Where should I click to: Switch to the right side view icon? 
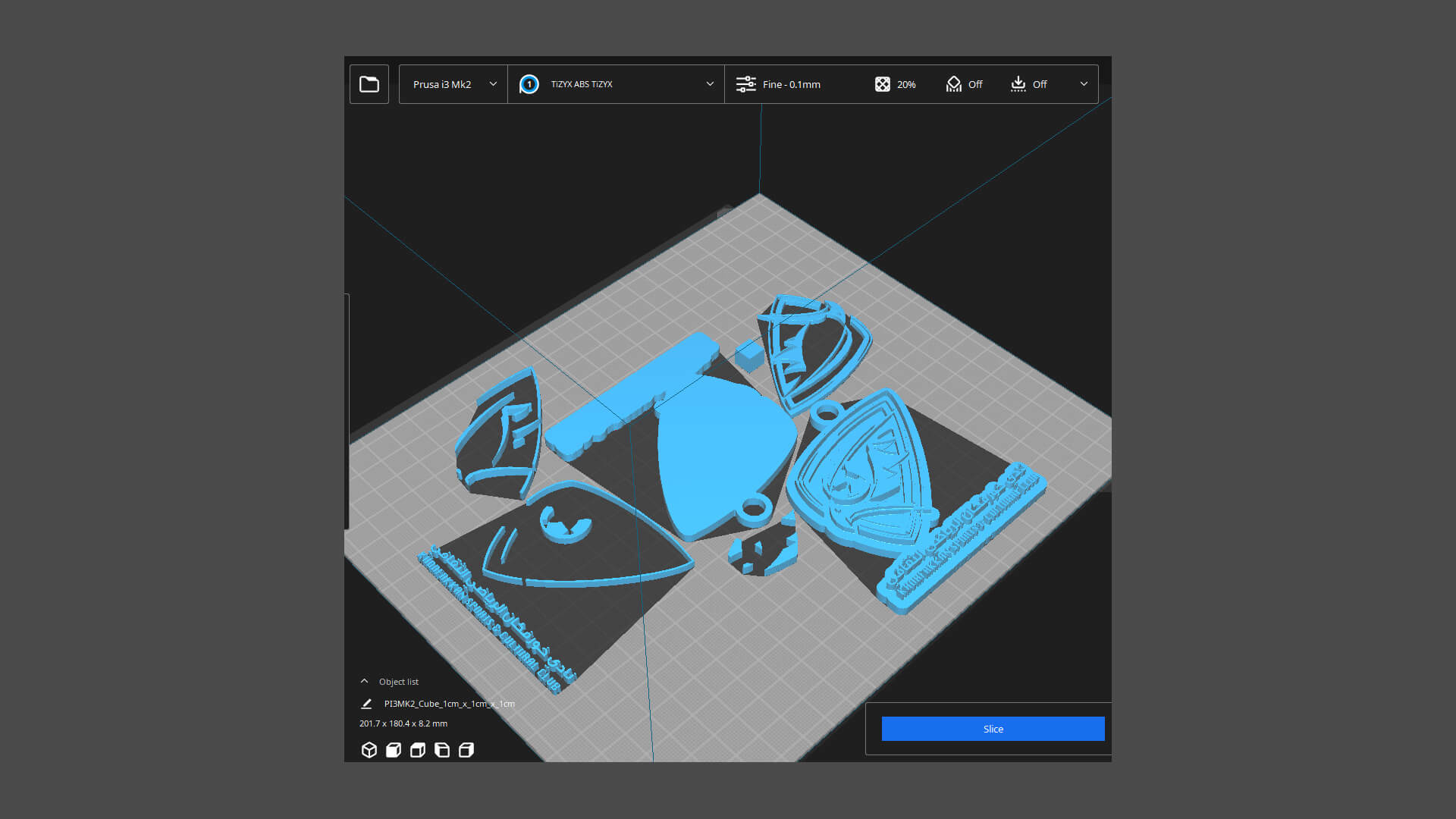(x=466, y=750)
